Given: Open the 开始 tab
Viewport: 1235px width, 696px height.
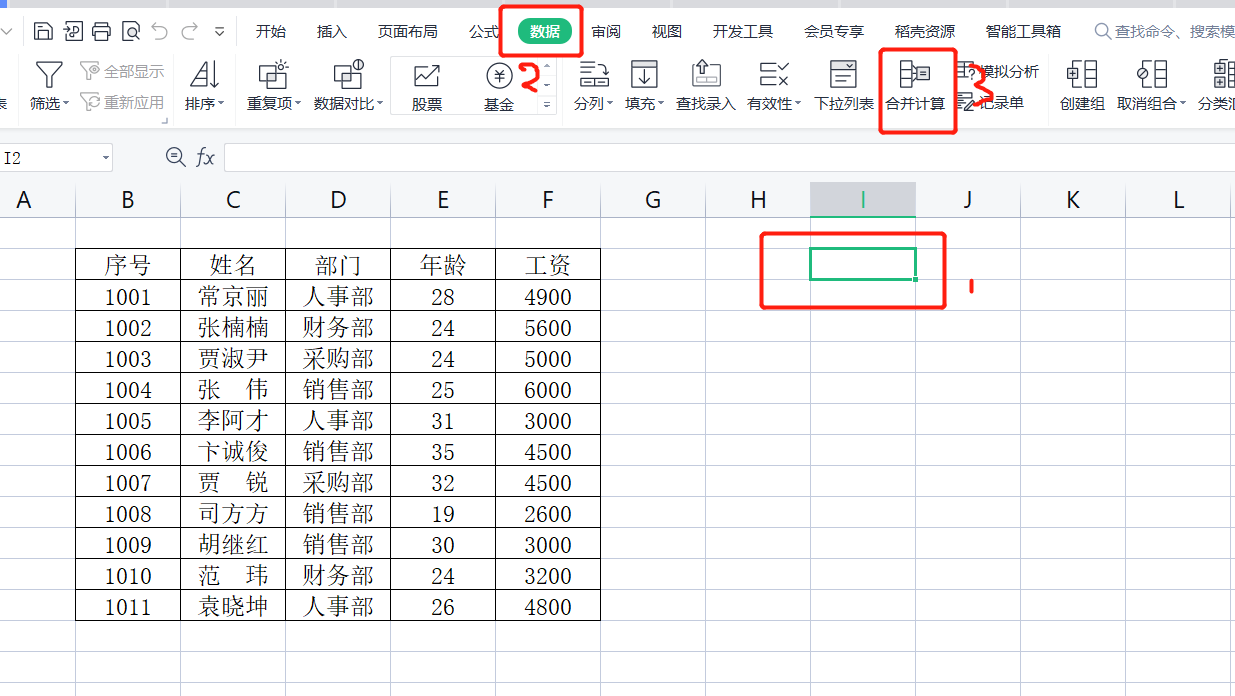Looking at the screenshot, I should (x=271, y=32).
